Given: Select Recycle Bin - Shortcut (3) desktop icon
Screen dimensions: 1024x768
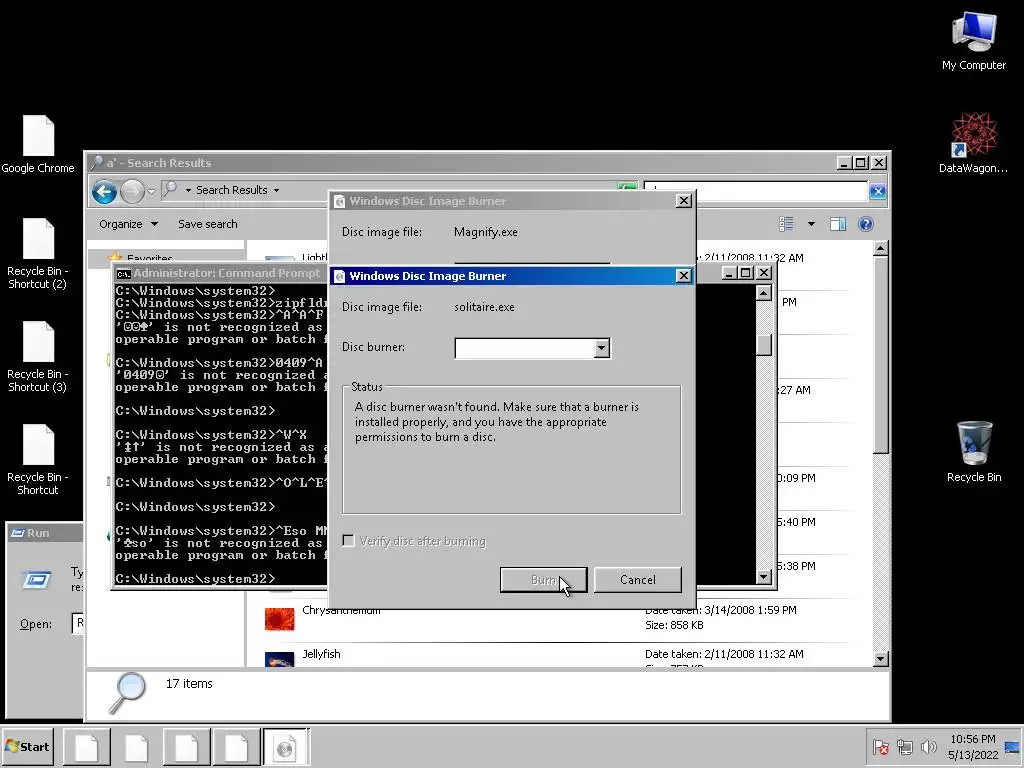Looking at the screenshot, I should click(37, 357).
